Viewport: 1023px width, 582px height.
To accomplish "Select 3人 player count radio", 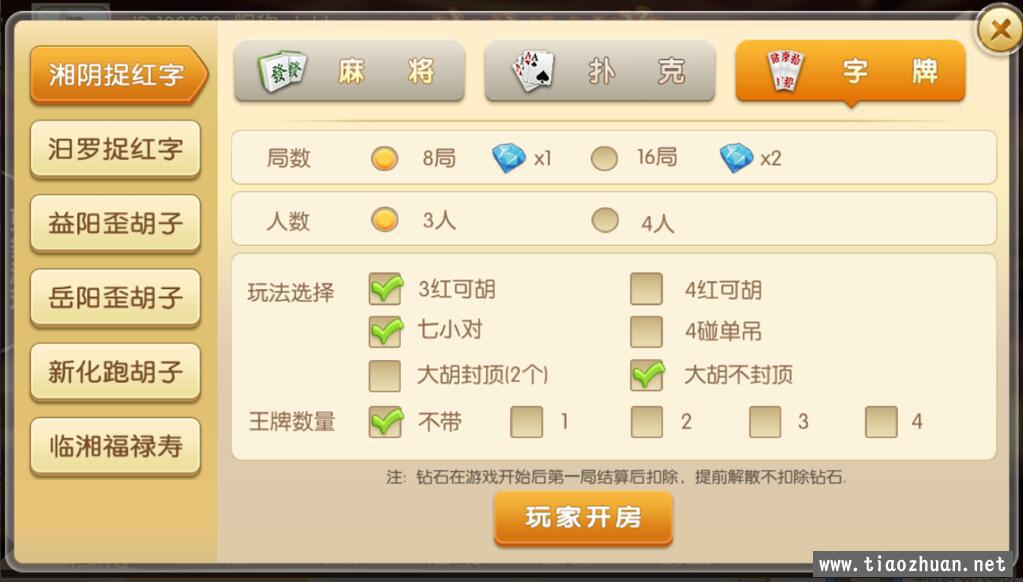I will pyautogui.click(x=384, y=221).
